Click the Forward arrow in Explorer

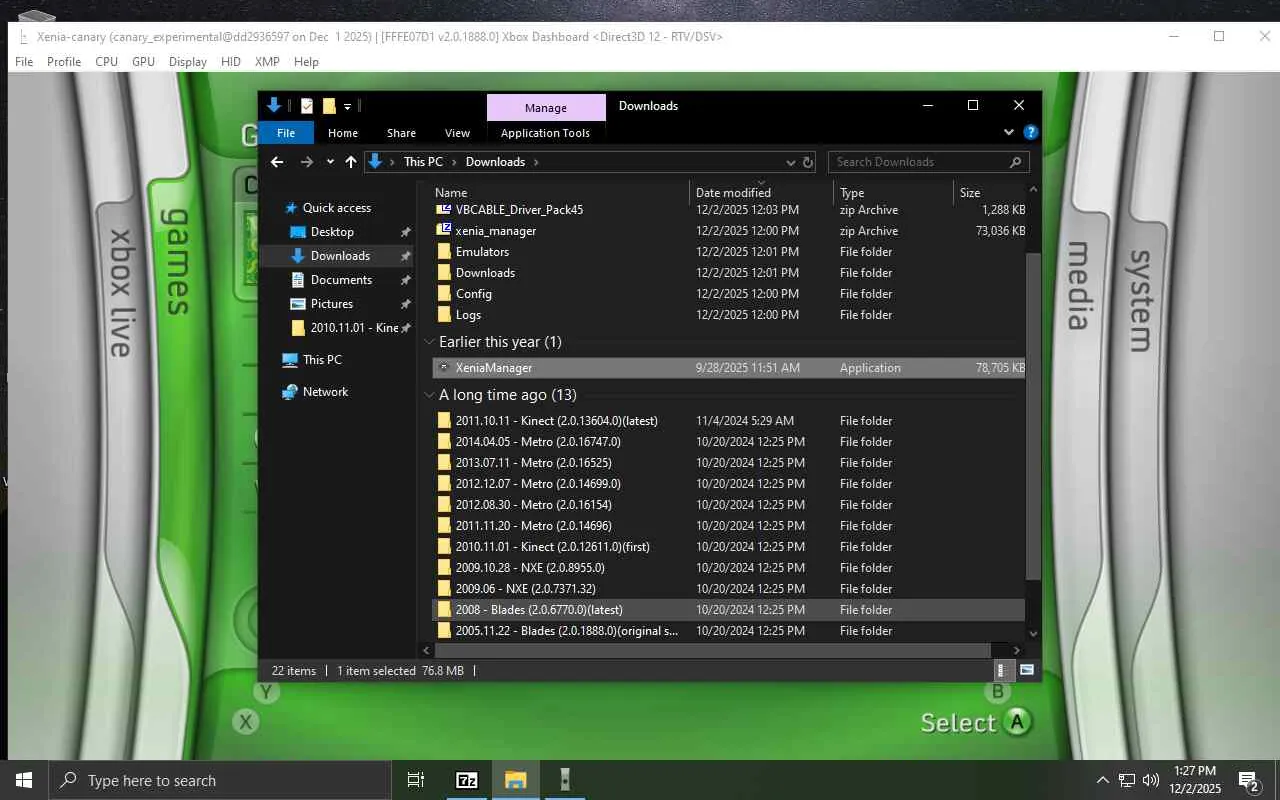(x=307, y=162)
